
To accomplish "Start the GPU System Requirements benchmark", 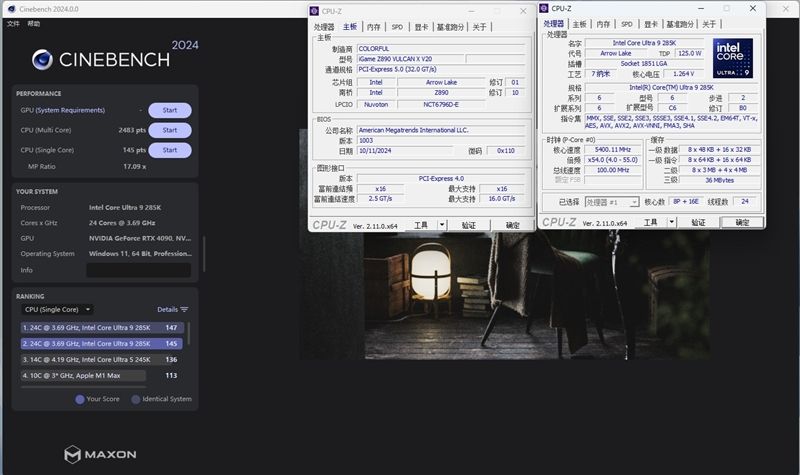I will coord(170,110).
